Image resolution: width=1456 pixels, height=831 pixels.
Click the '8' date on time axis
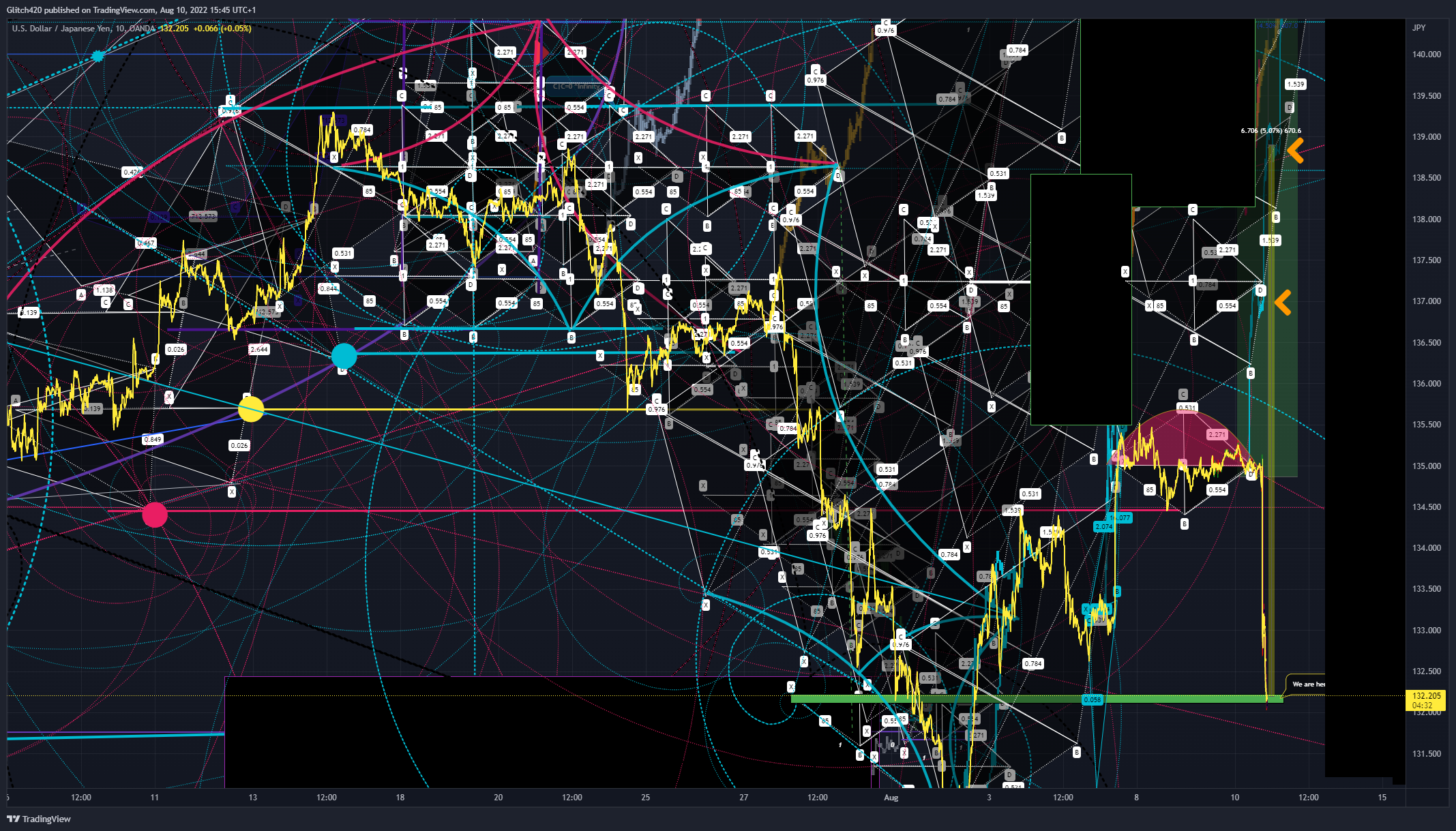pyautogui.click(x=1136, y=798)
